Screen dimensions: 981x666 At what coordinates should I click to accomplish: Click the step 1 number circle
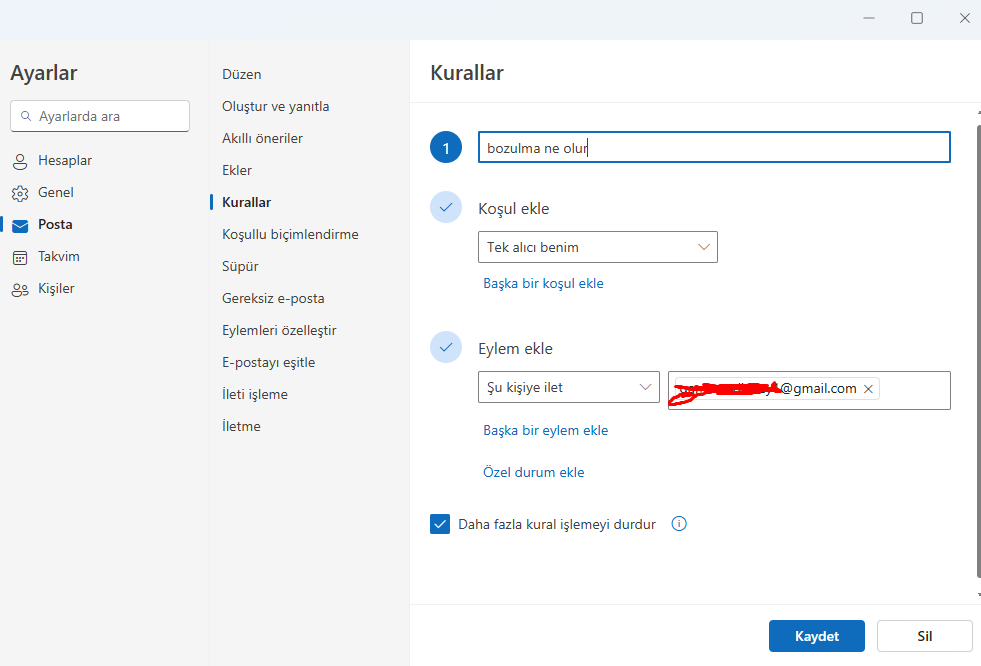click(x=446, y=148)
